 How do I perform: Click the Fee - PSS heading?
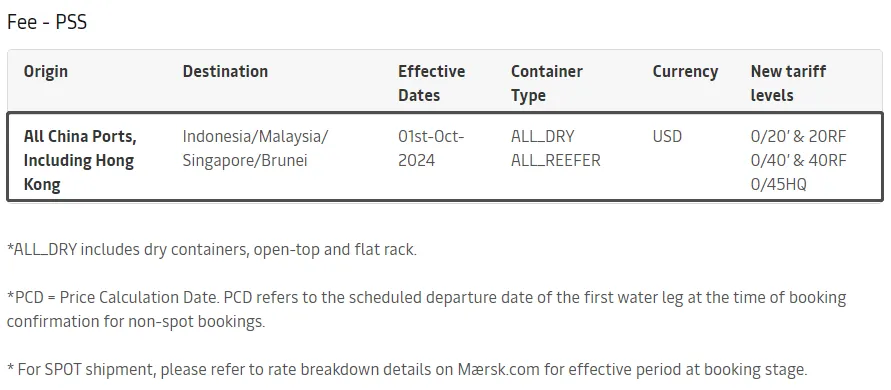[x=47, y=22]
